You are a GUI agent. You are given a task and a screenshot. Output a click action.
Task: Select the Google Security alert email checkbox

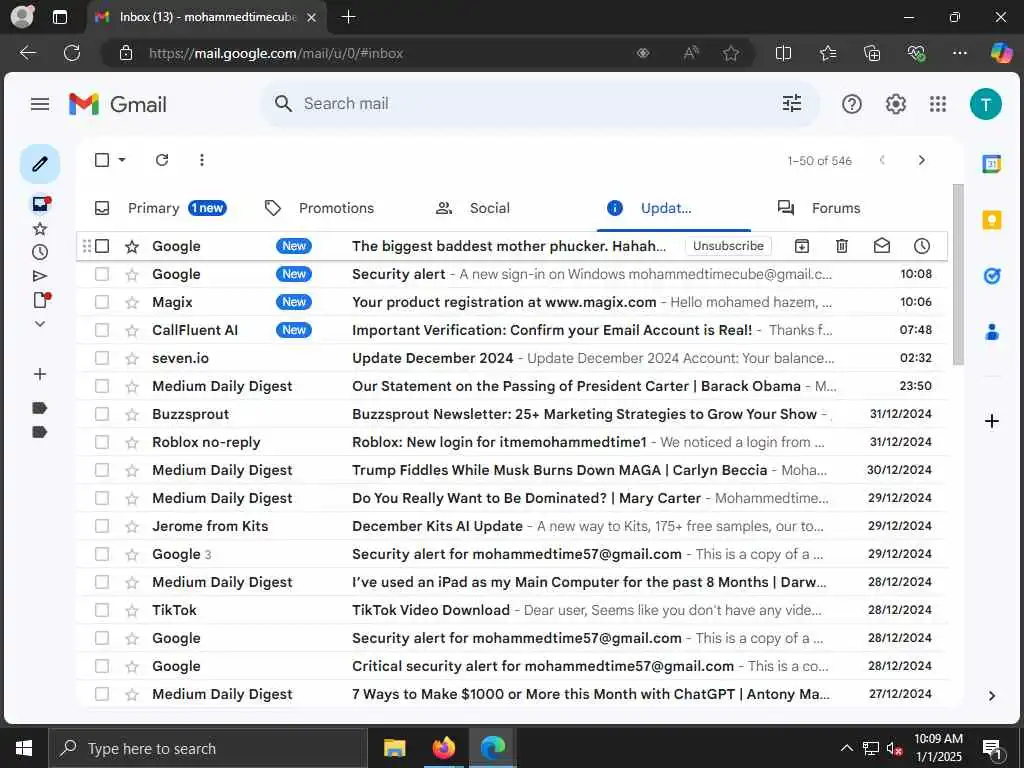(x=102, y=274)
